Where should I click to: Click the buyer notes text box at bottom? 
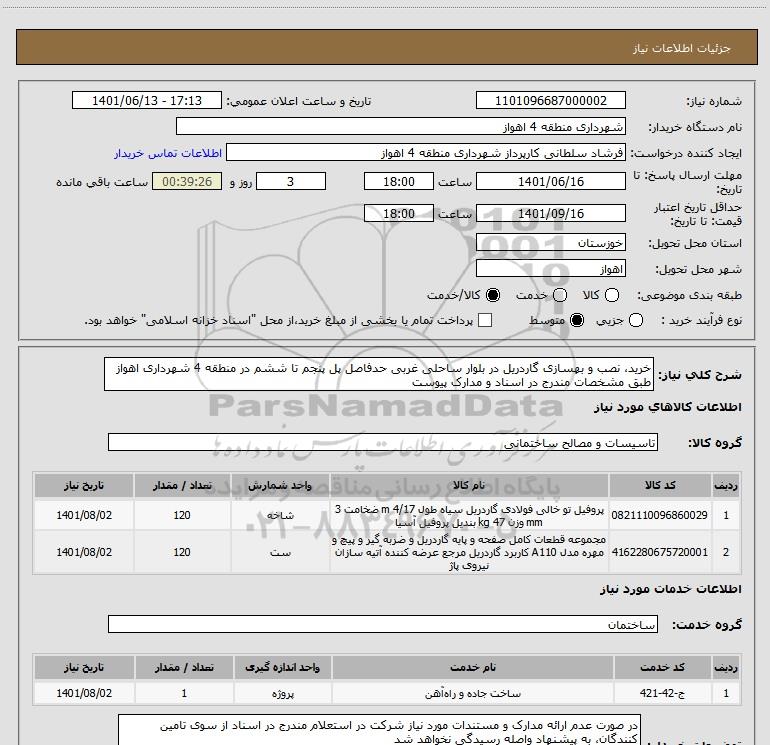pyautogui.click(x=379, y=730)
